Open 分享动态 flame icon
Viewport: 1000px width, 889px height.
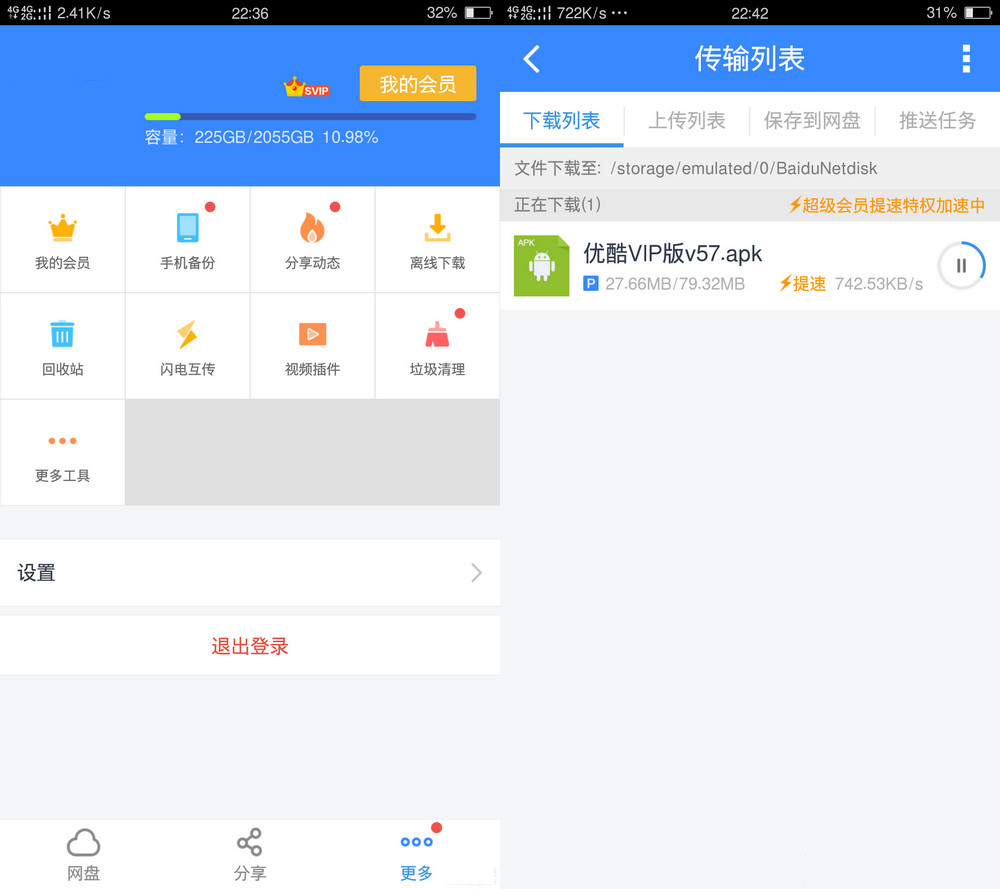click(312, 228)
